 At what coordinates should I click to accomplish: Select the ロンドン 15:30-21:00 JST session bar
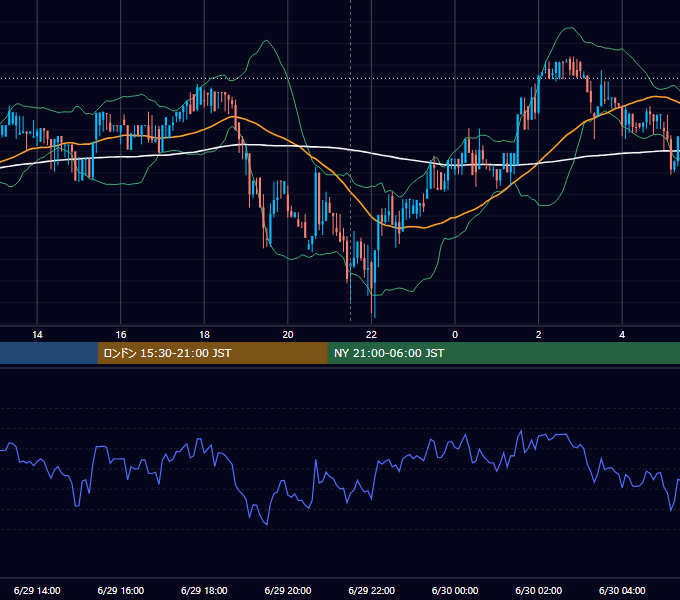pos(212,353)
